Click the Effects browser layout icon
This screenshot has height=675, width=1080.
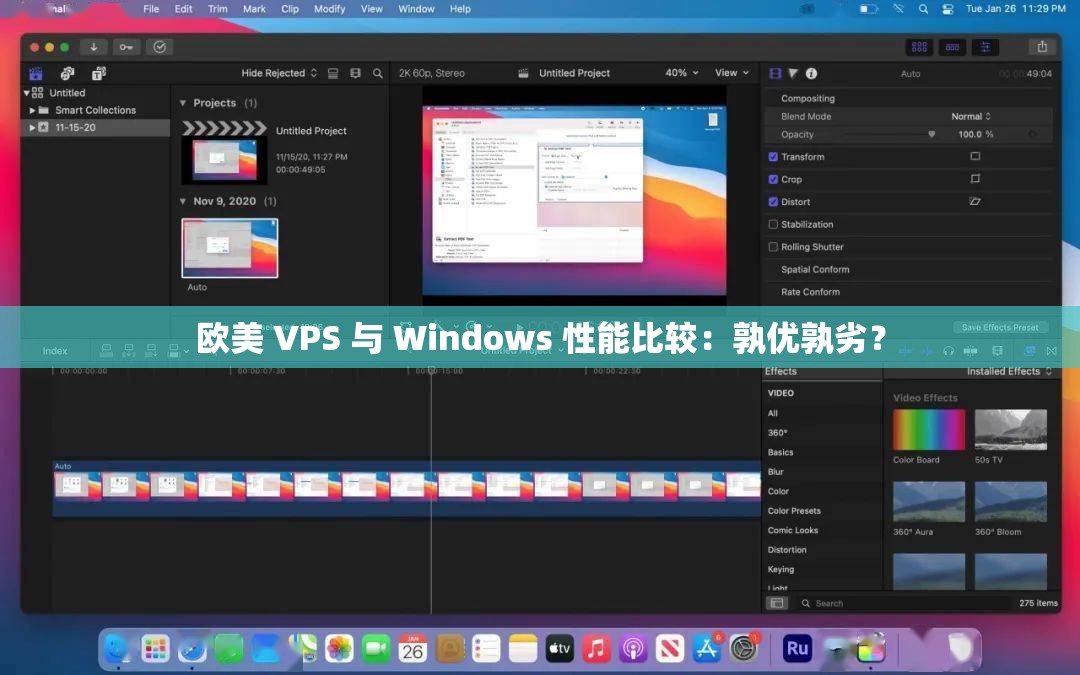pos(777,603)
